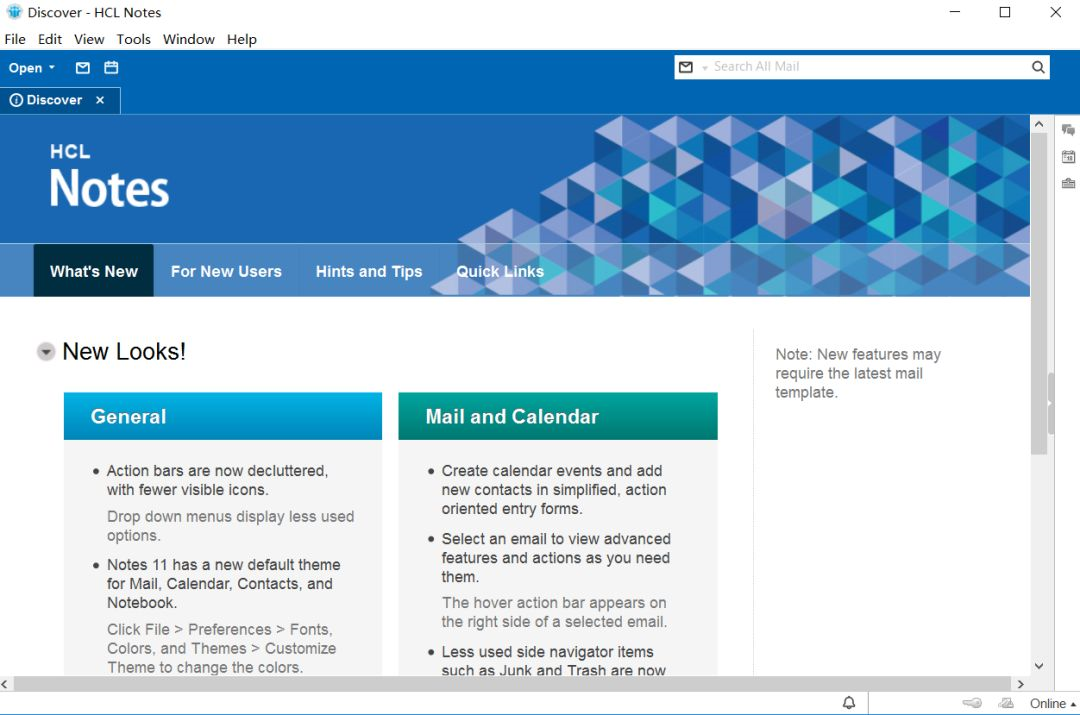Click the Mail and Calendar card header
This screenshot has width=1080, height=715.
pyautogui.click(x=558, y=416)
